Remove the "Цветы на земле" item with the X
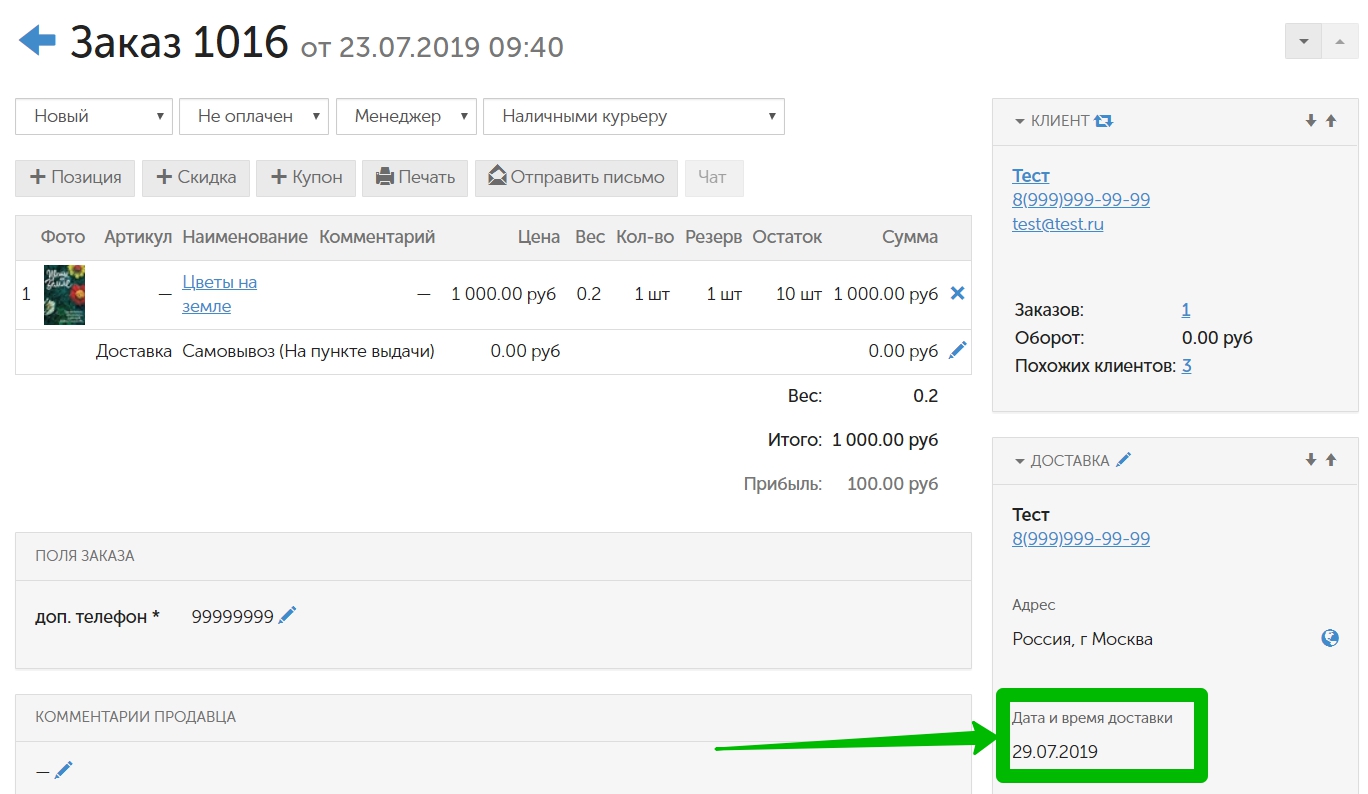 (957, 294)
